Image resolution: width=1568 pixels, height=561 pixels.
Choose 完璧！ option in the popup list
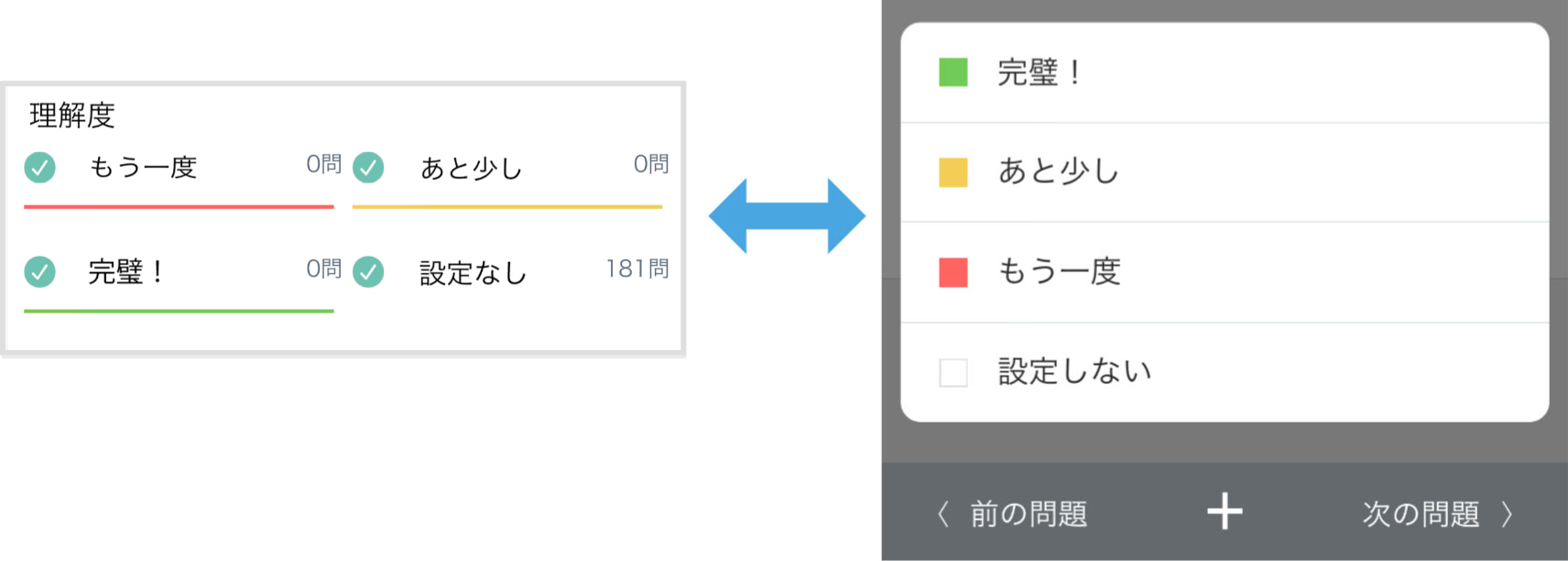(x=1225, y=72)
